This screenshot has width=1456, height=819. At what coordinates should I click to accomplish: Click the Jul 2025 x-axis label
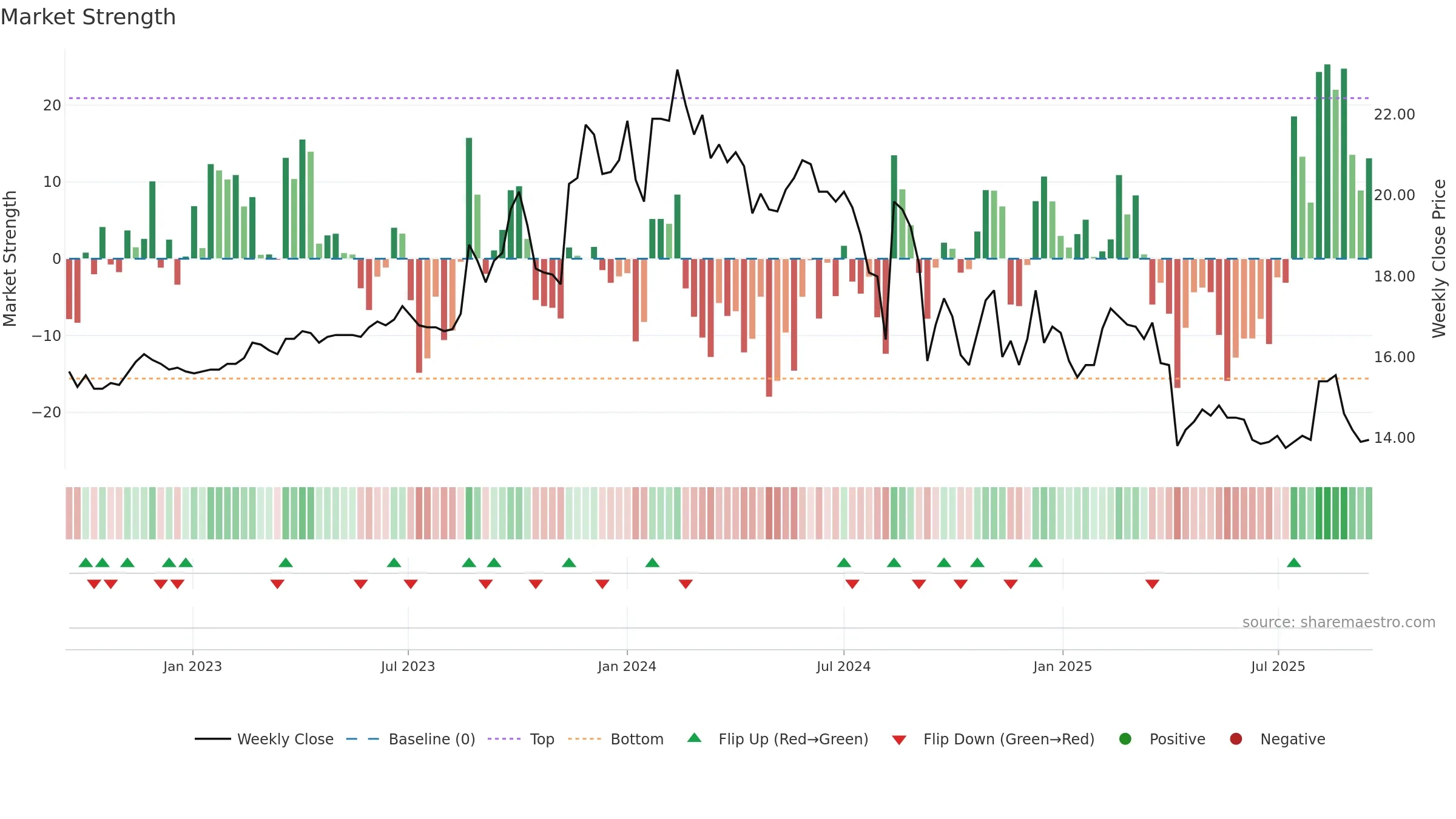1278,666
